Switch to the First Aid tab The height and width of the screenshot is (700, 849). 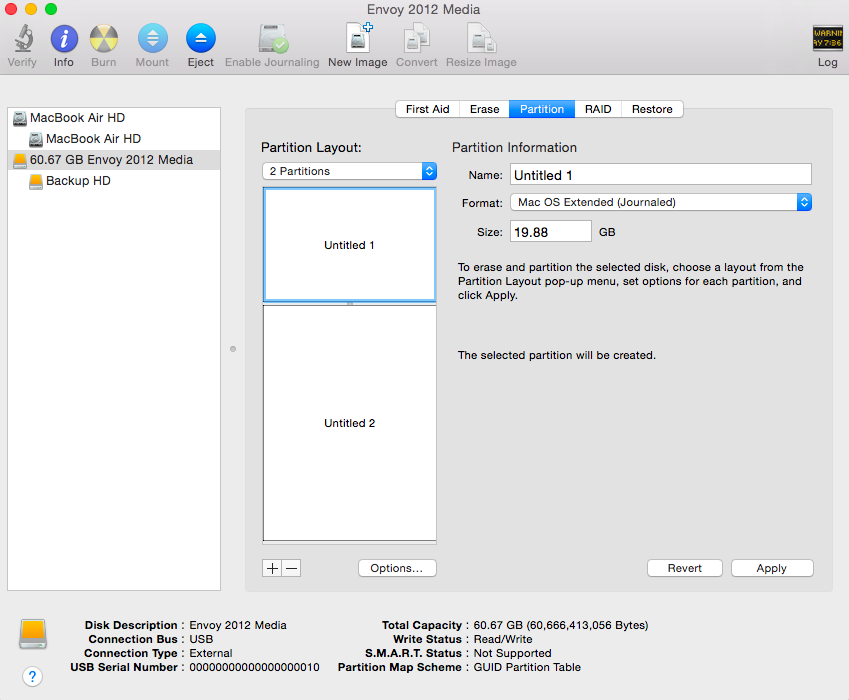(x=427, y=109)
